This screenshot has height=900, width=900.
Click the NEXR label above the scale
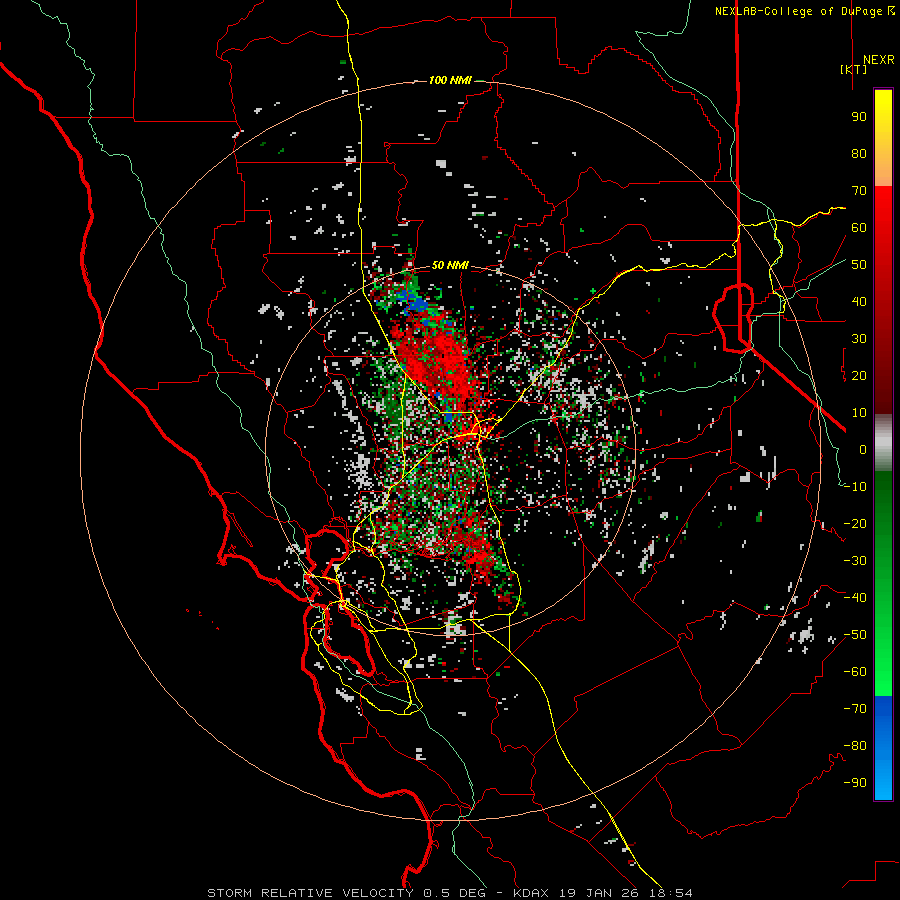(879, 60)
